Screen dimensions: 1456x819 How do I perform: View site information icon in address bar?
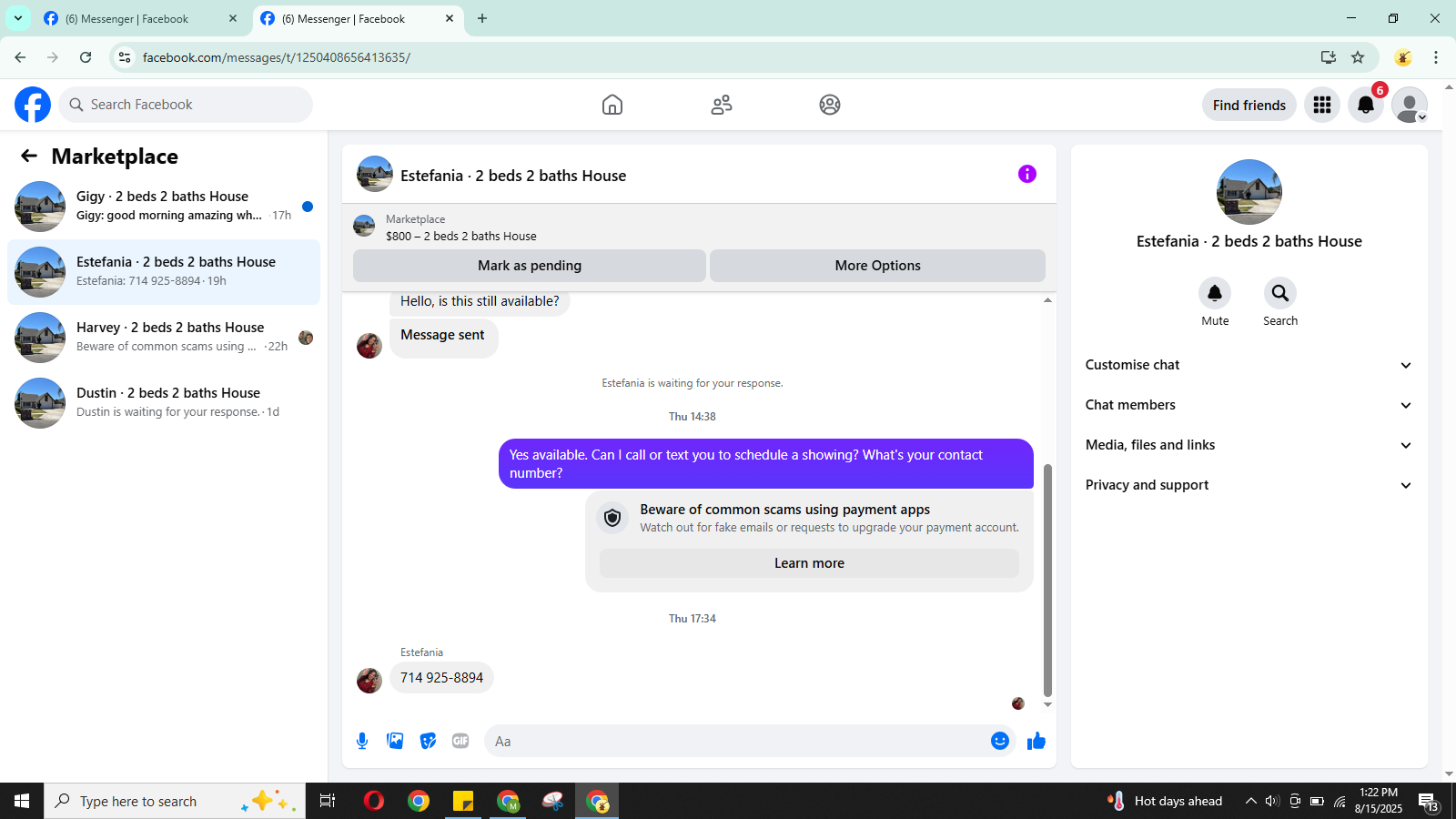pos(125,57)
